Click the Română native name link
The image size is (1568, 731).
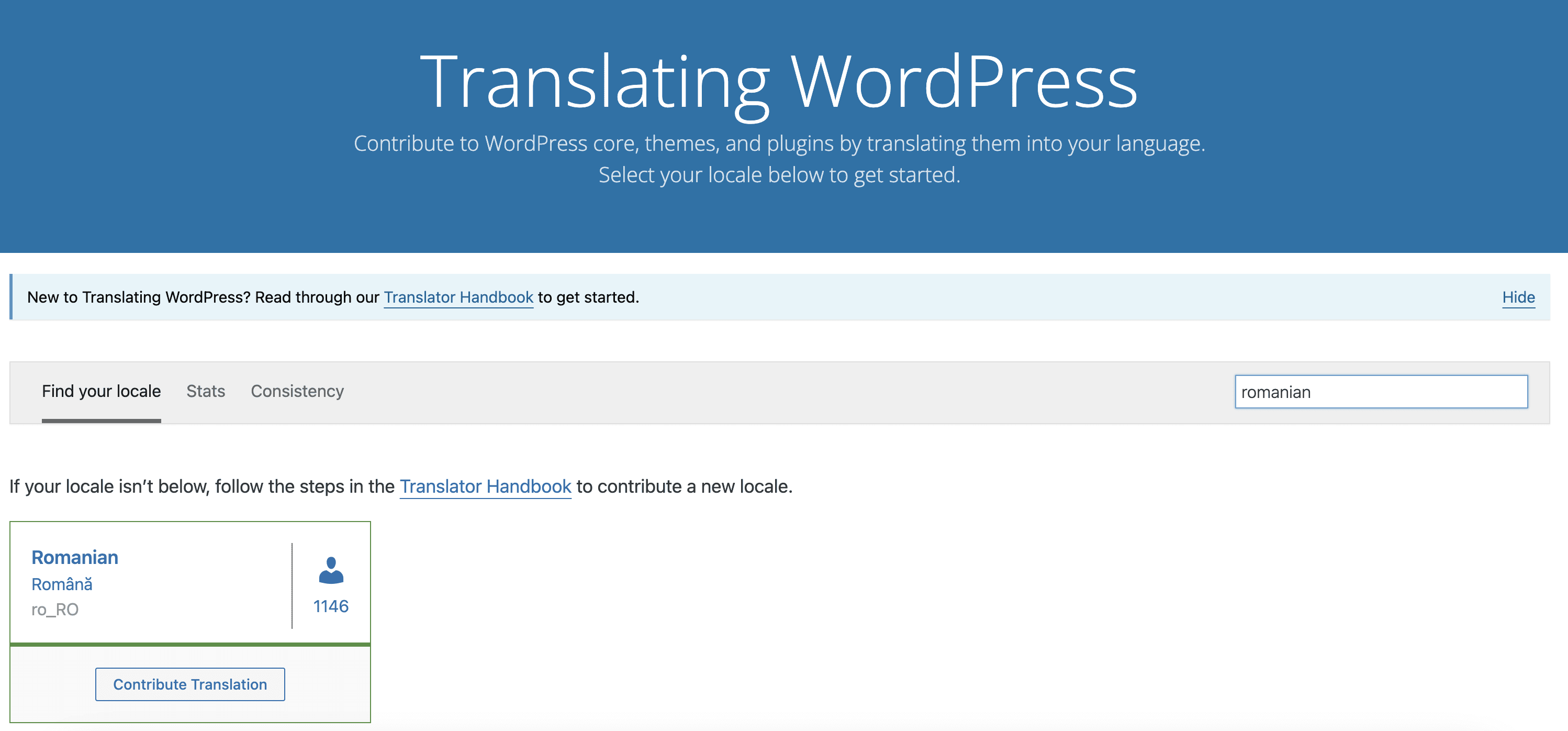point(62,584)
